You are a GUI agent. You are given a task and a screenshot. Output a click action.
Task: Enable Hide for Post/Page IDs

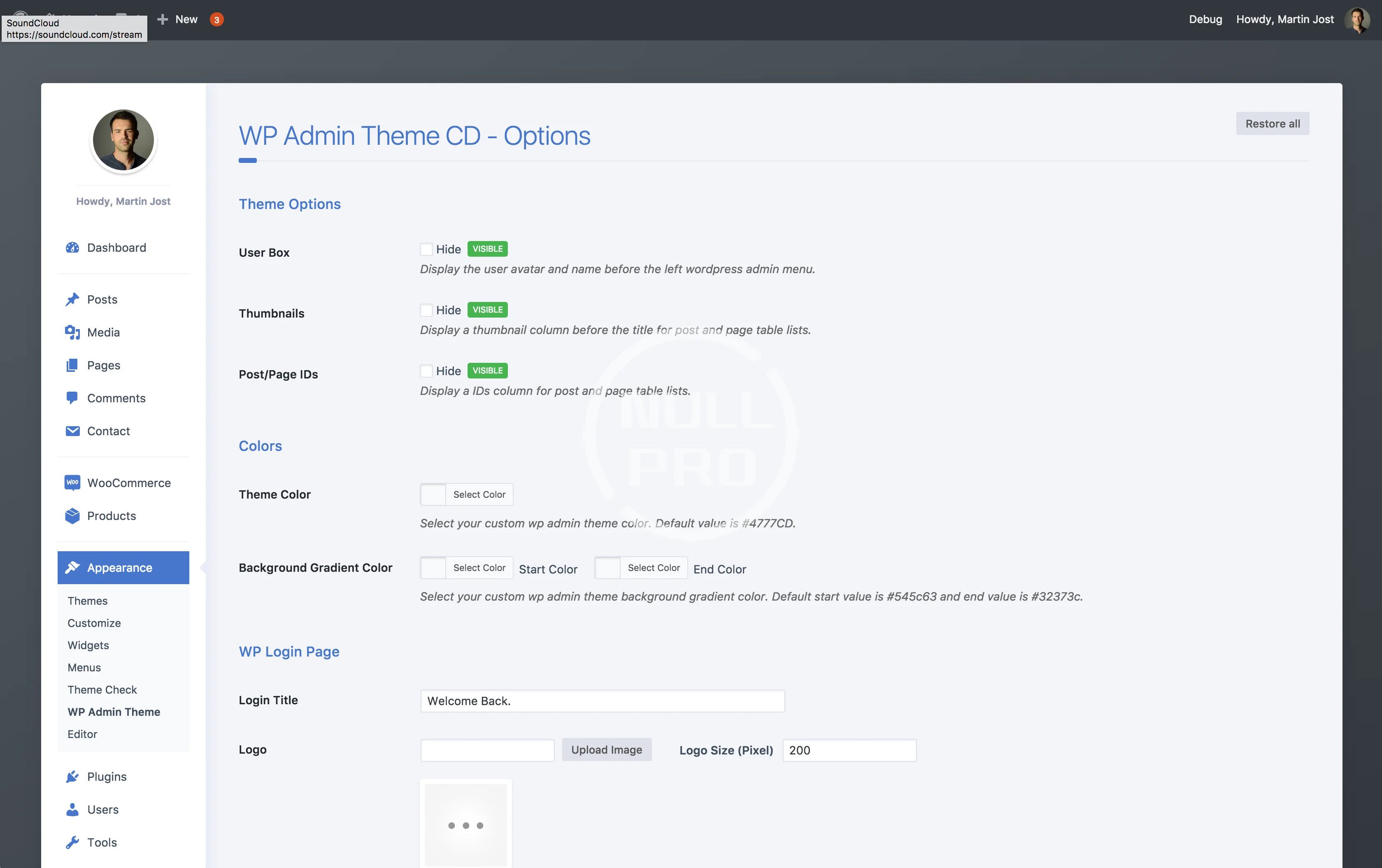tap(426, 371)
